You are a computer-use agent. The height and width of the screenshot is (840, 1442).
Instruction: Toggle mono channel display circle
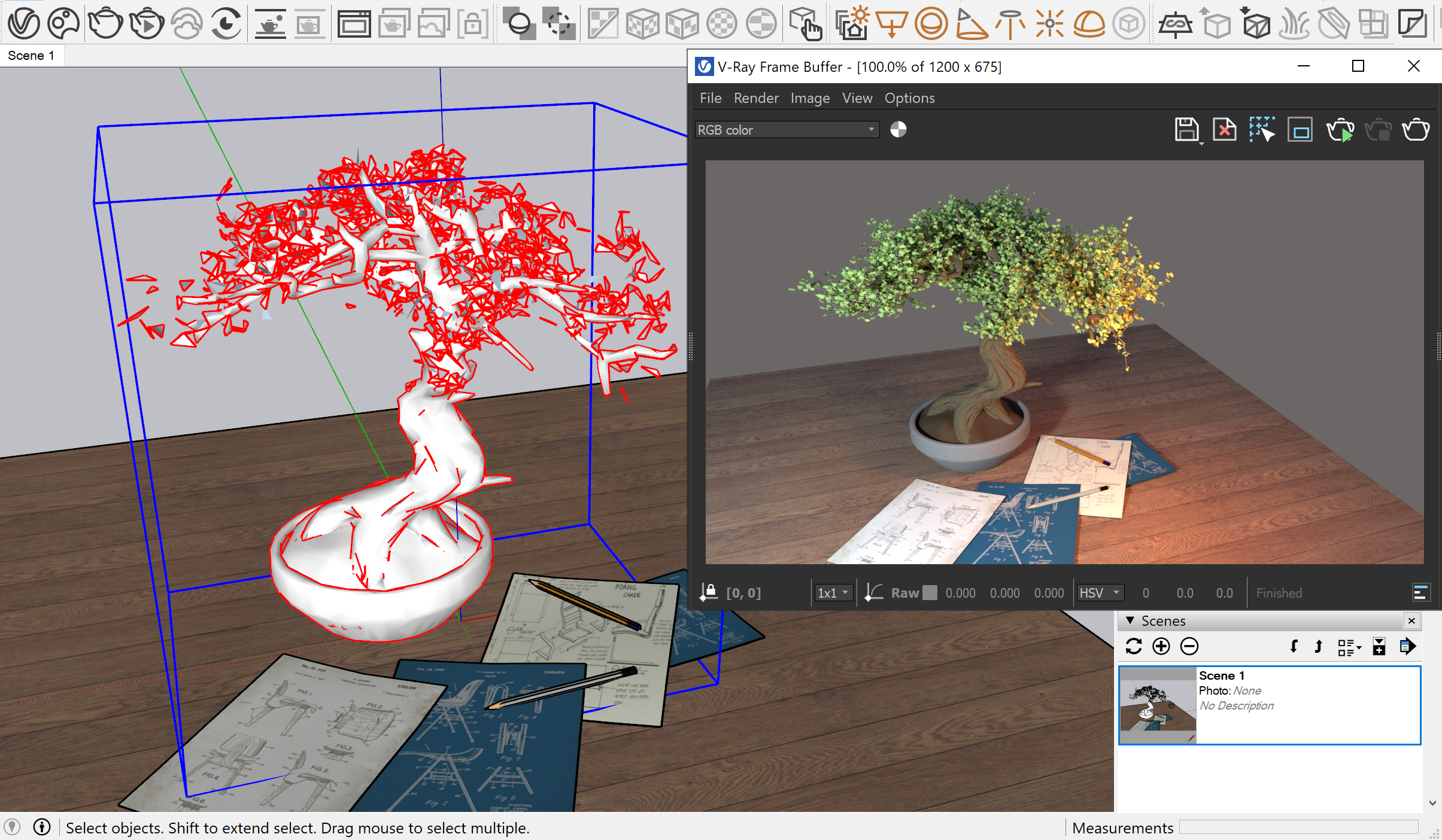pyautogui.click(x=898, y=129)
